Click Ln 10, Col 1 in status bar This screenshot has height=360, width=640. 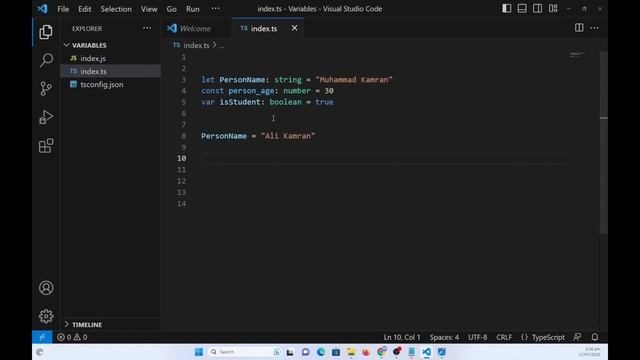point(402,337)
